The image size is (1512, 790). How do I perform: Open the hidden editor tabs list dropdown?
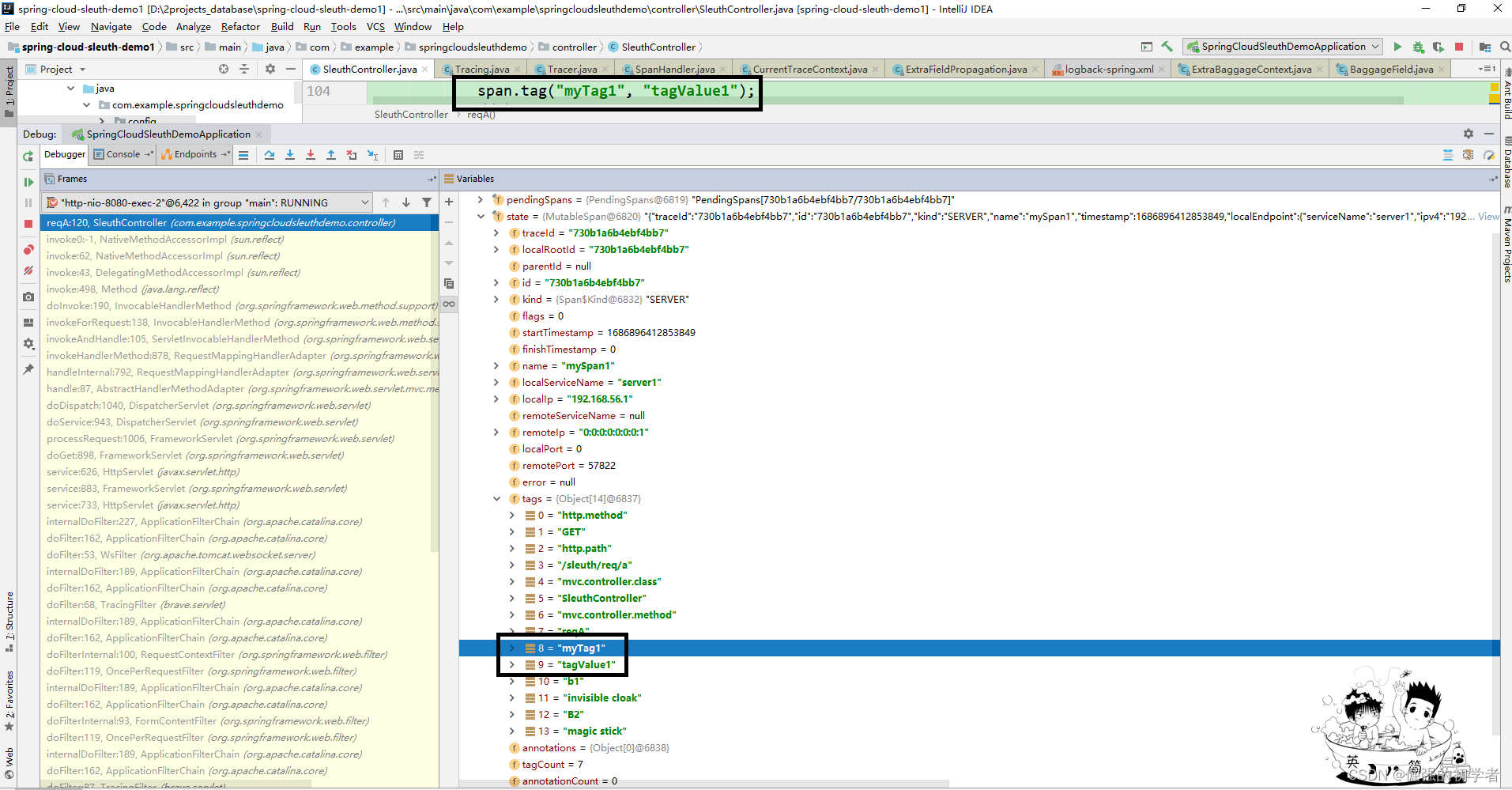[1487, 69]
